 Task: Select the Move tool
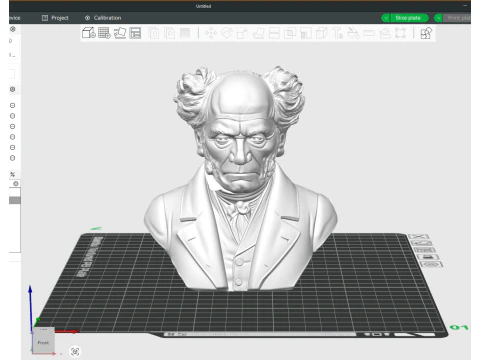pyautogui.click(x=211, y=33)
